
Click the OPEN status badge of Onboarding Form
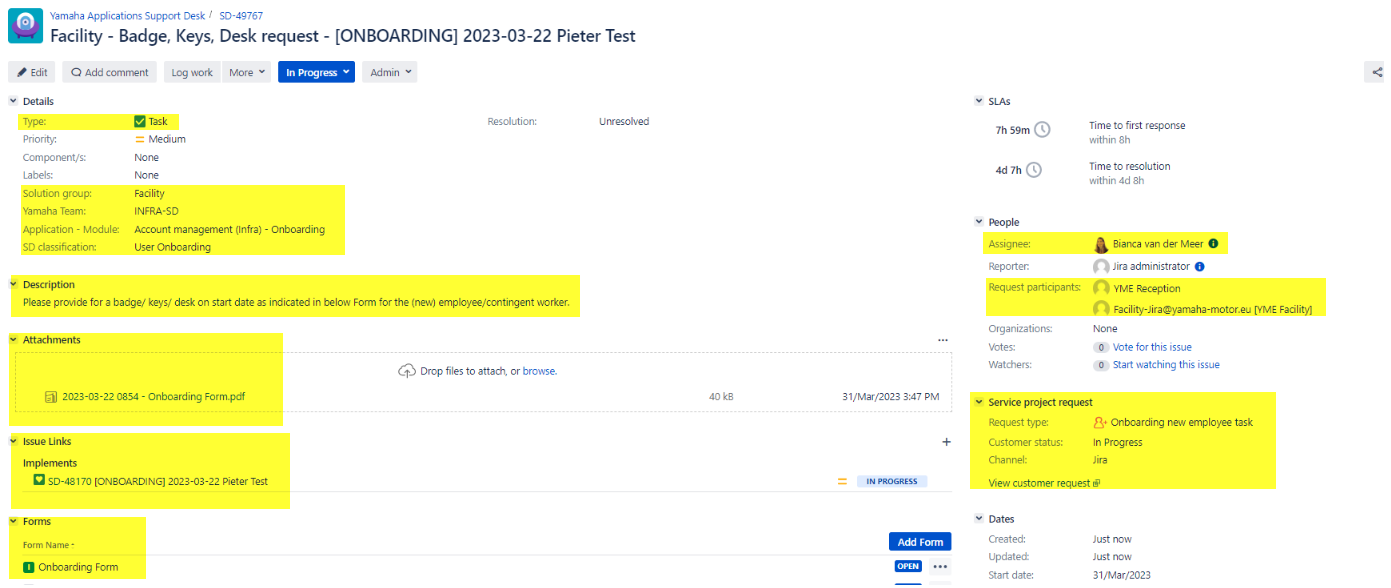pyautogui.click(x=908, y=567)
